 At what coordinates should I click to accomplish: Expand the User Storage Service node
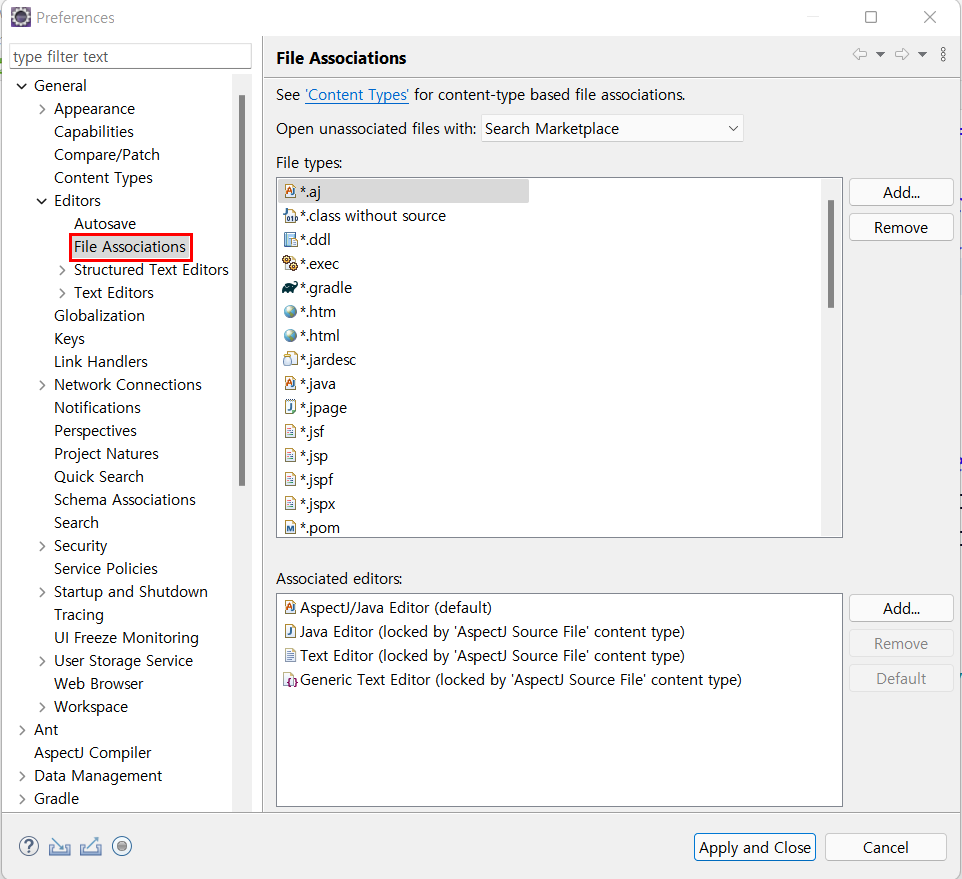coord(42,661)
